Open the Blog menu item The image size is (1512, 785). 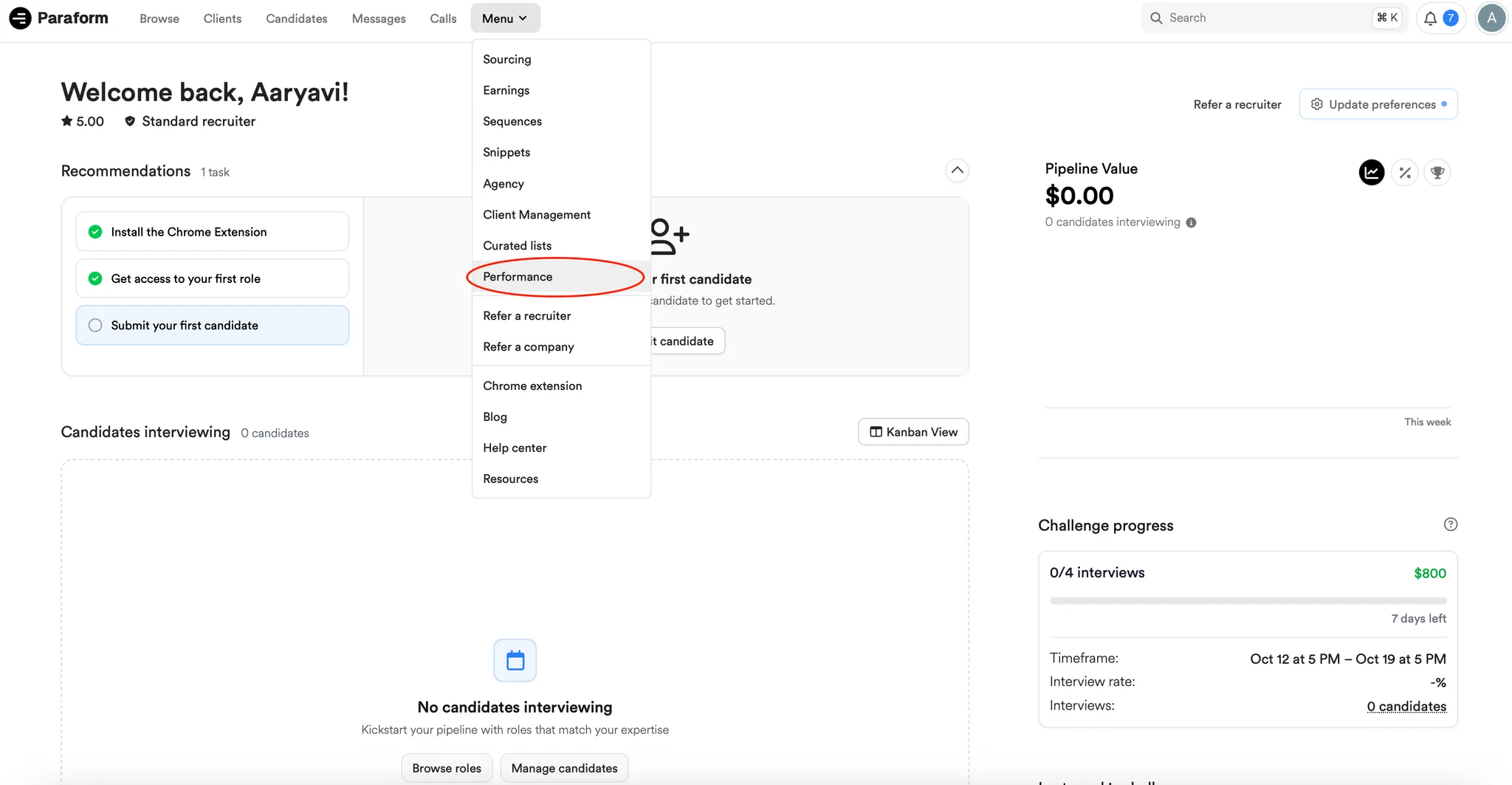[x=561, y=417]
